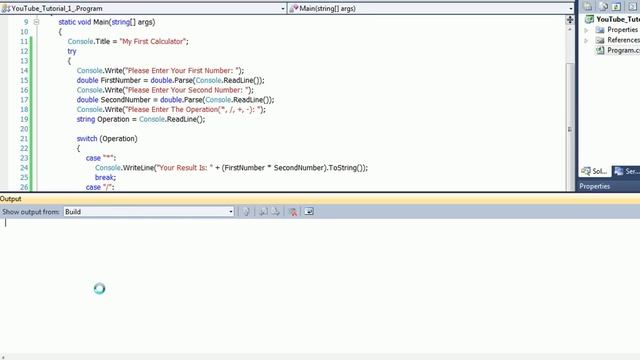Expand the Properties node in Solution Explorer

[587, 30]
